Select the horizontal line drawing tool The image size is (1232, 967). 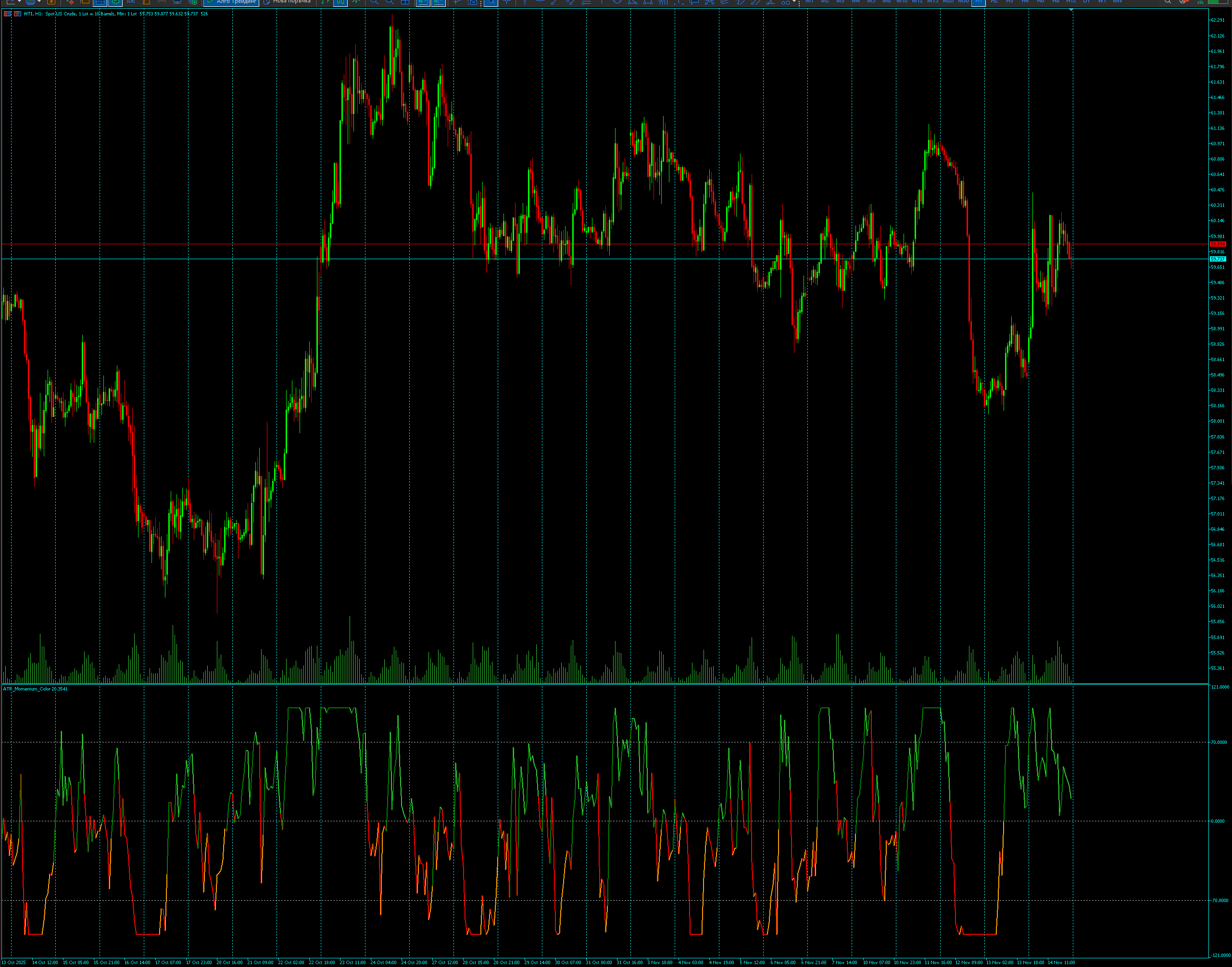point(541,3)
